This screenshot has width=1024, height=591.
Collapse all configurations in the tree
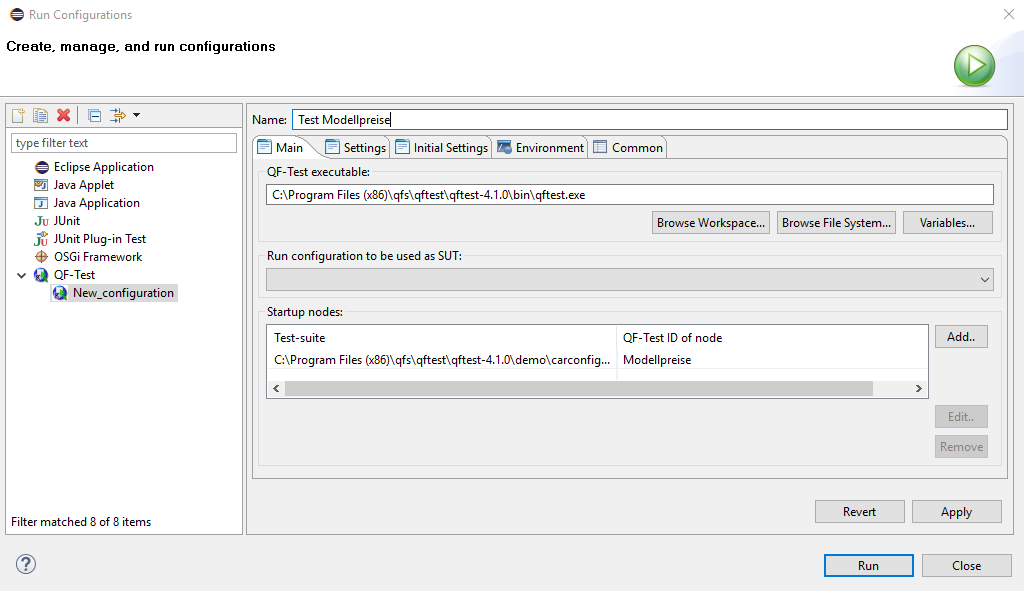(94, 116)
